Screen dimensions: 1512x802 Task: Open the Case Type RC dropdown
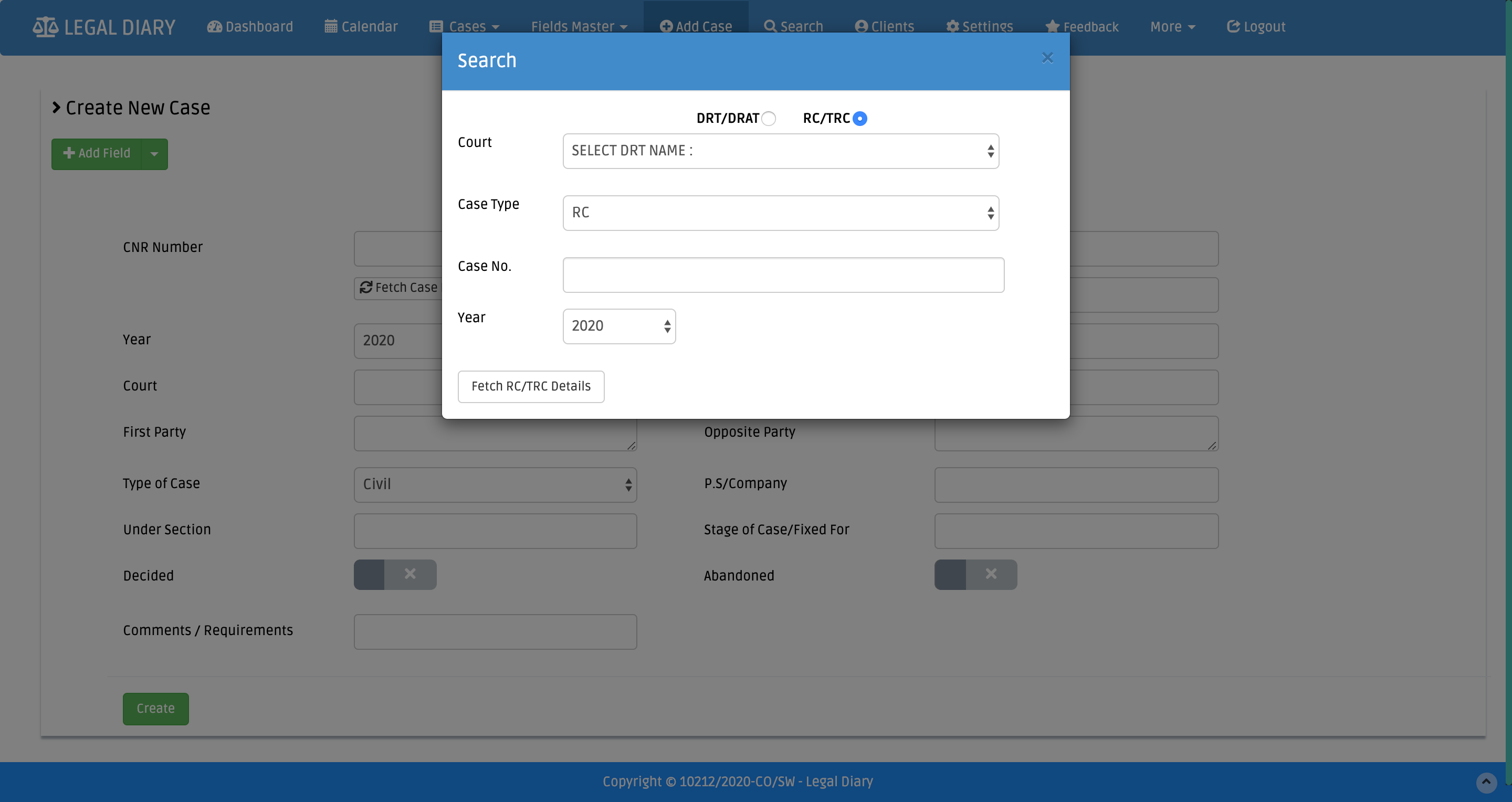781,213
